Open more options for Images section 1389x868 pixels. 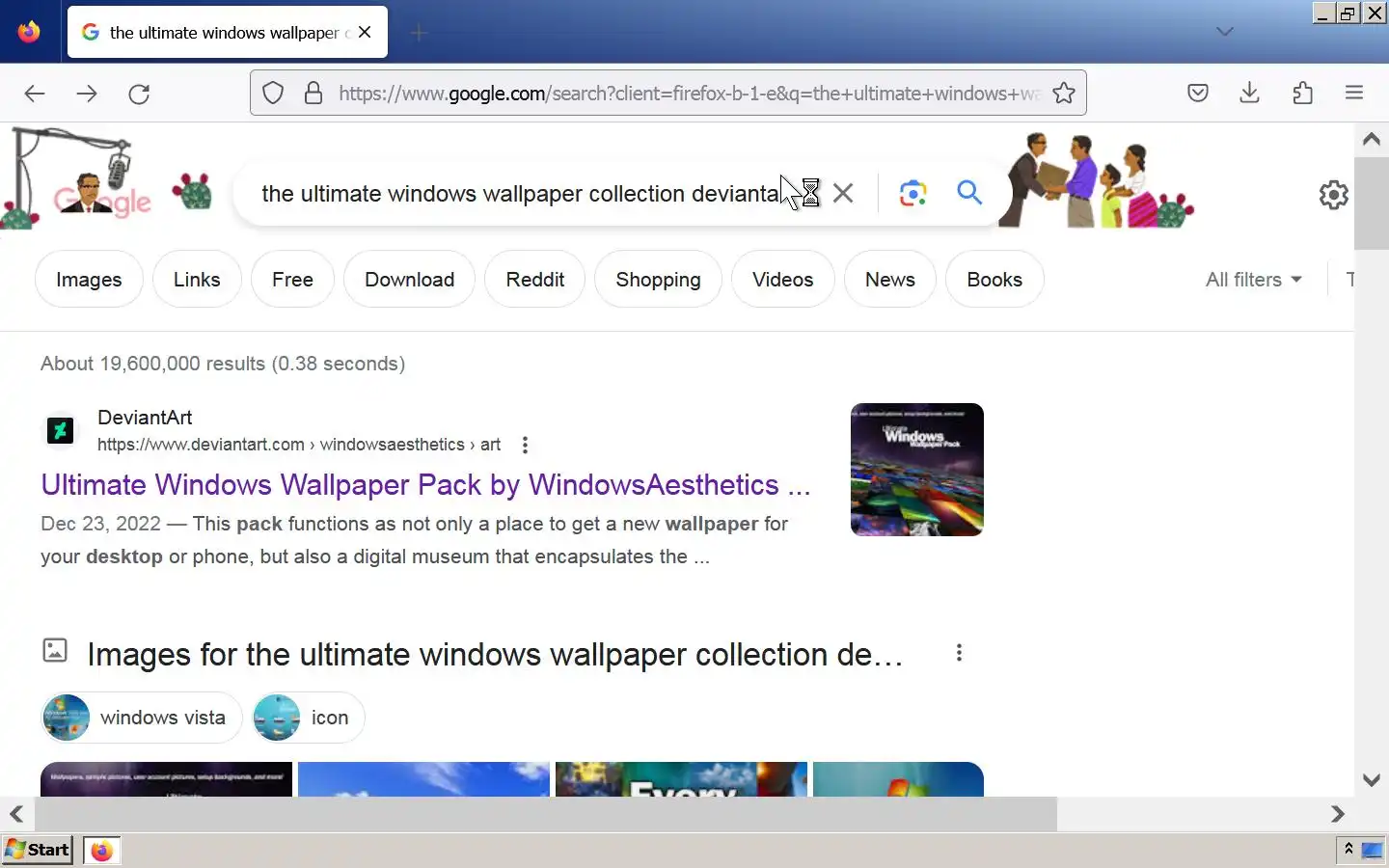[959, 653]
